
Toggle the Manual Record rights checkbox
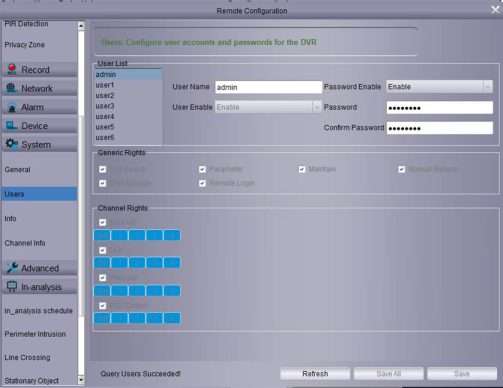click(402, 169)
